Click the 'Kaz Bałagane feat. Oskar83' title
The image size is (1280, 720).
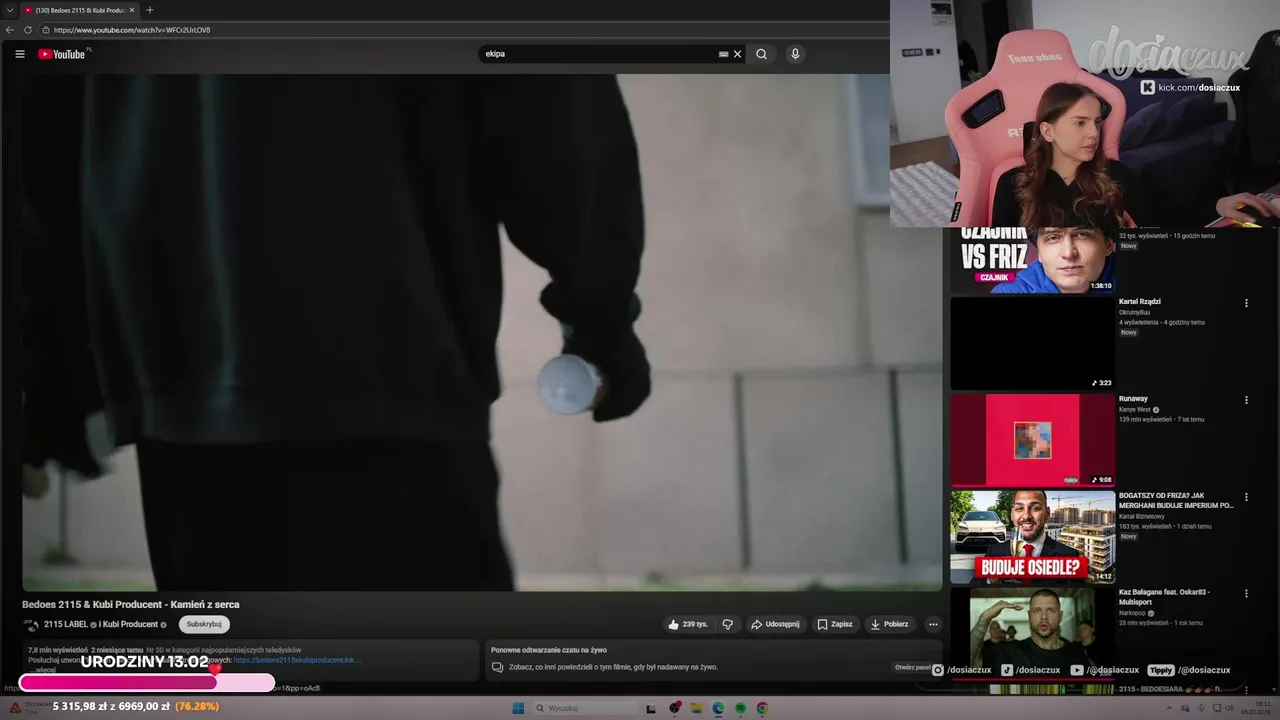(1164, 597)
